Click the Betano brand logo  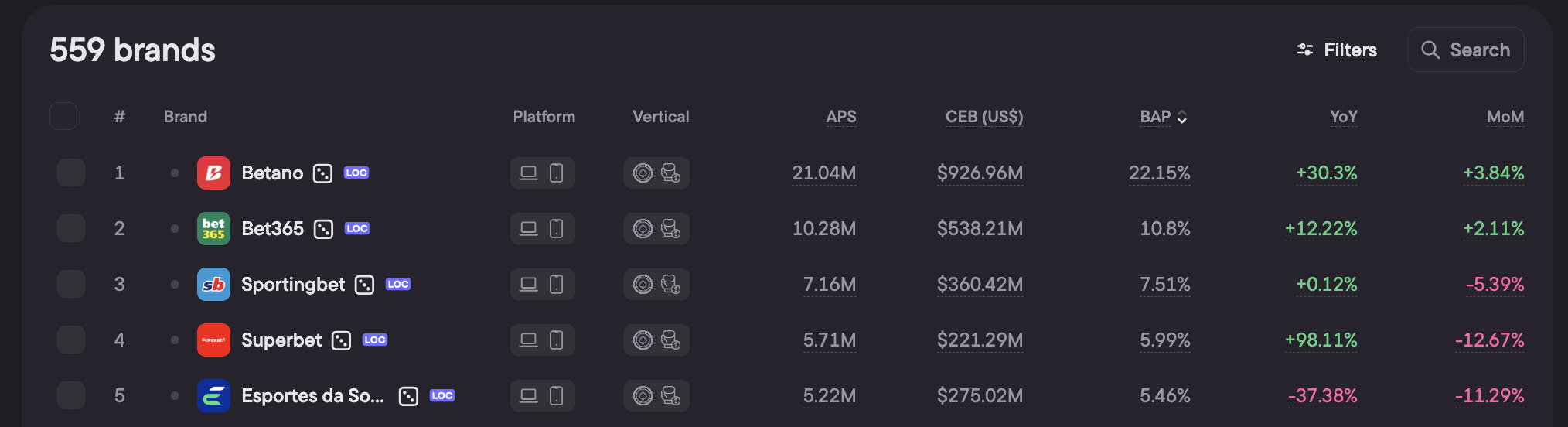coord(213,173)
